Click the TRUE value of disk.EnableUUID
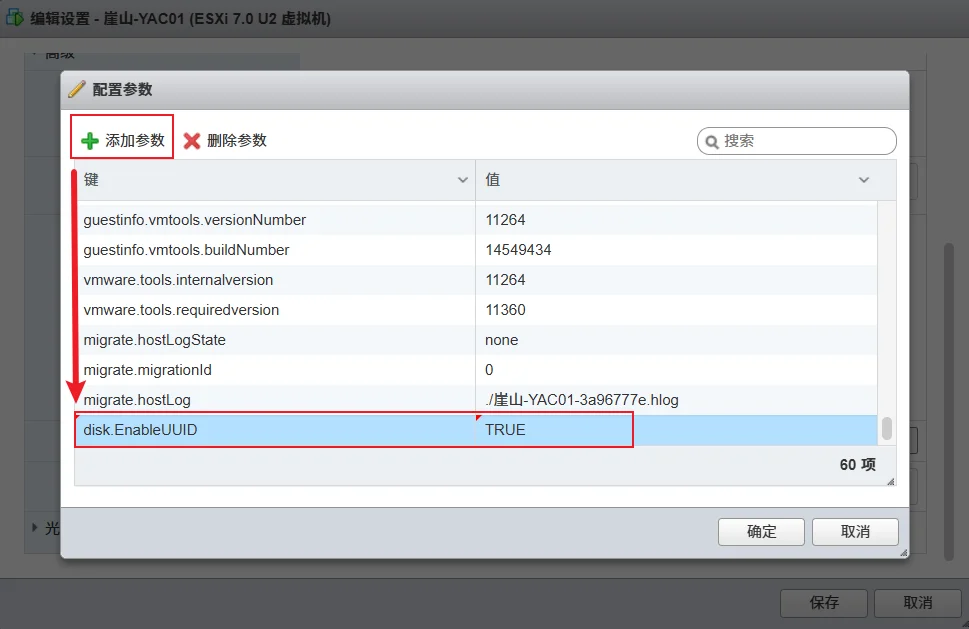 pyautogui.click(x=505, y=430)
